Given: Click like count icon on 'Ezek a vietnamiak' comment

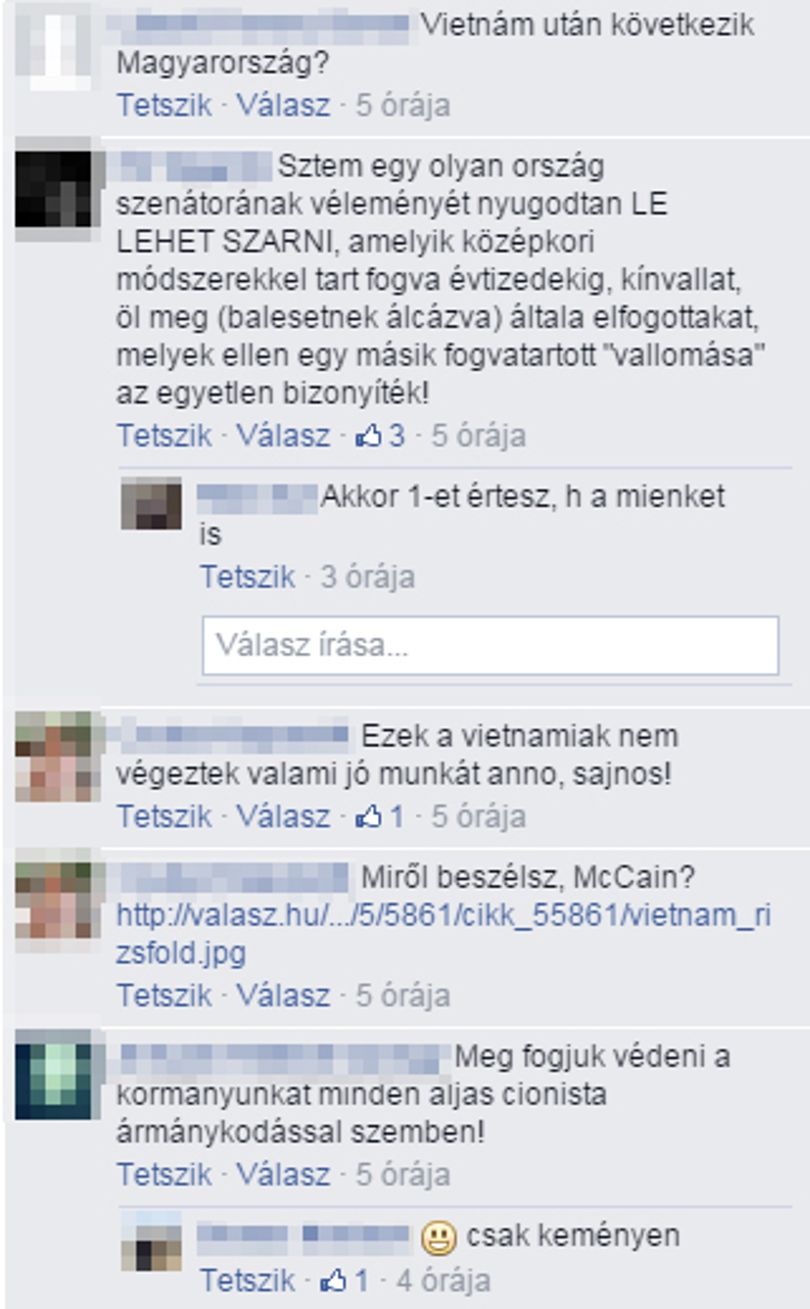Looking at the screenshot, I should [368, 816].
